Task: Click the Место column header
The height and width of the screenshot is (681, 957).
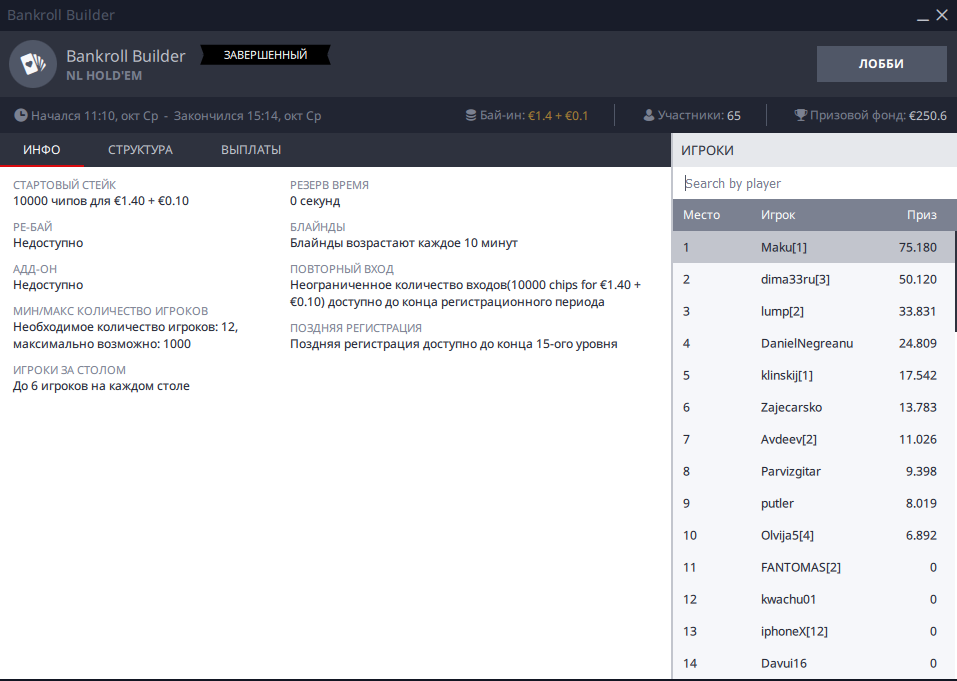Action: (701, 215)
